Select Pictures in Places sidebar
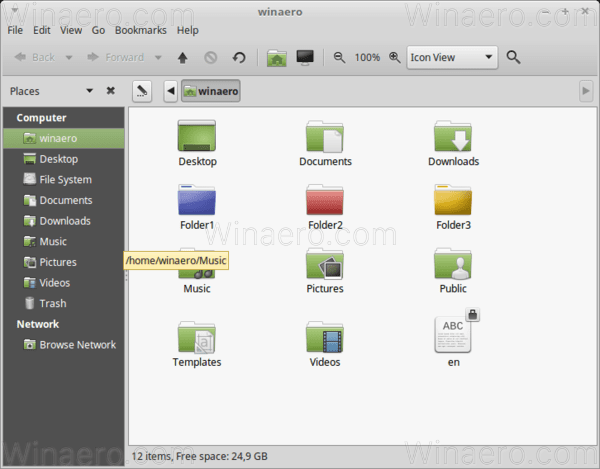The height and width of the screenshot is (469, 600). click(64, 262)
